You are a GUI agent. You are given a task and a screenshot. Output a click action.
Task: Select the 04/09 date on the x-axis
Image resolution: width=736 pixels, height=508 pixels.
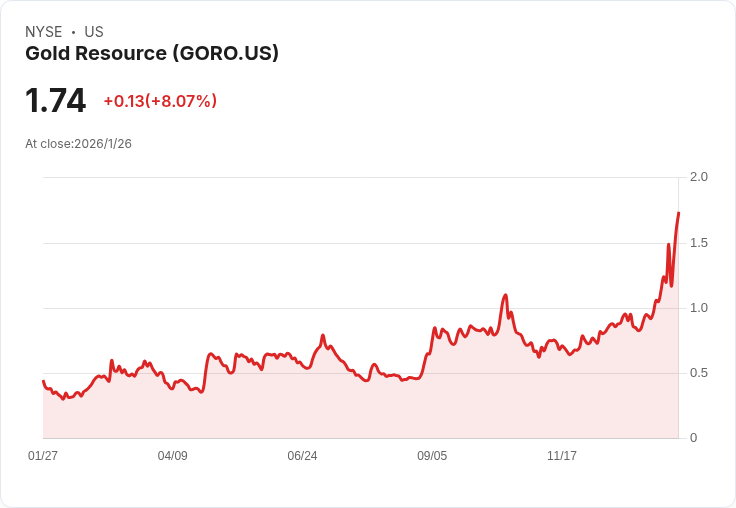click(173, 456)
